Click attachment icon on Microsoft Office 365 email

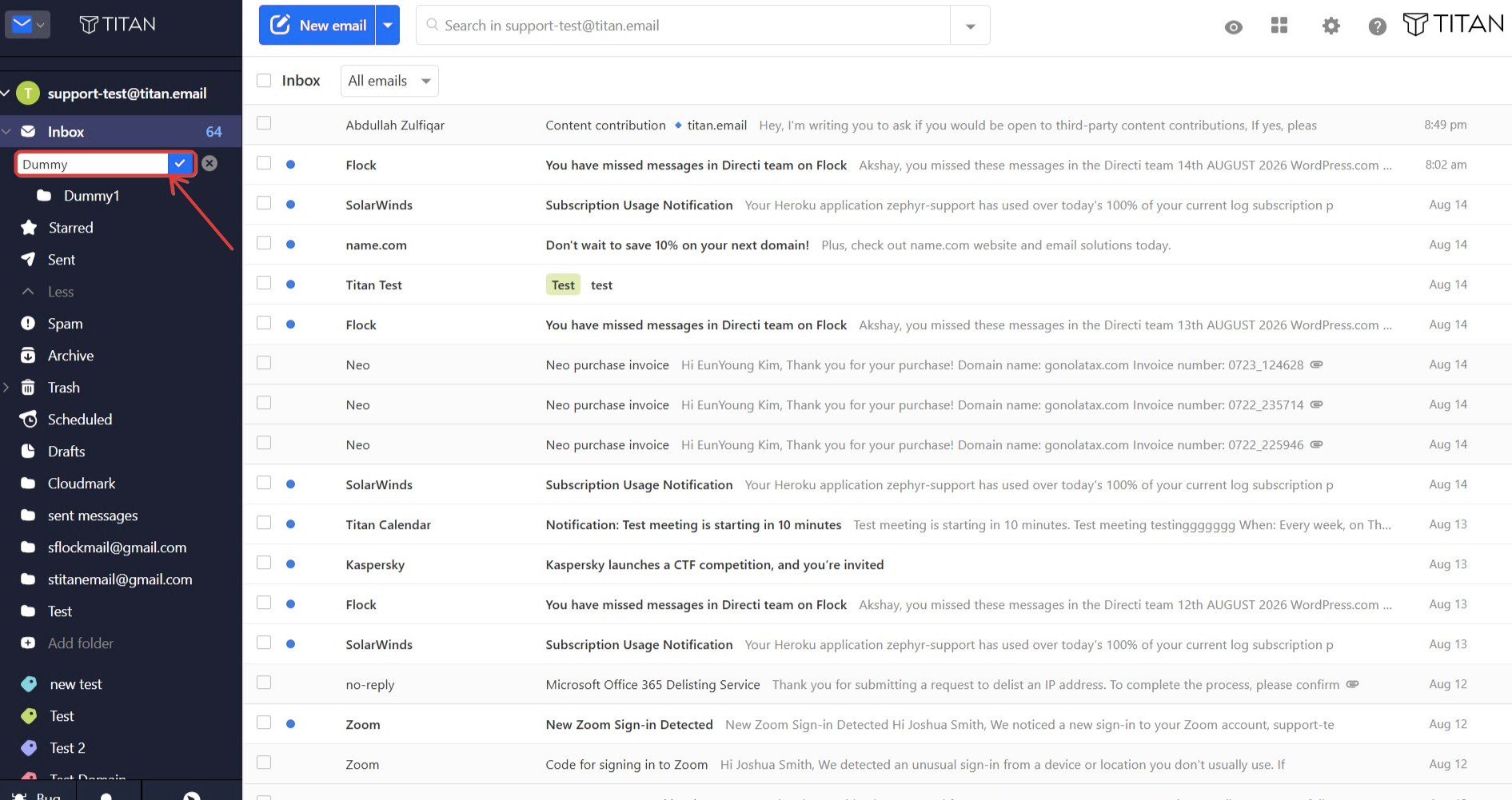point(1352,684)
